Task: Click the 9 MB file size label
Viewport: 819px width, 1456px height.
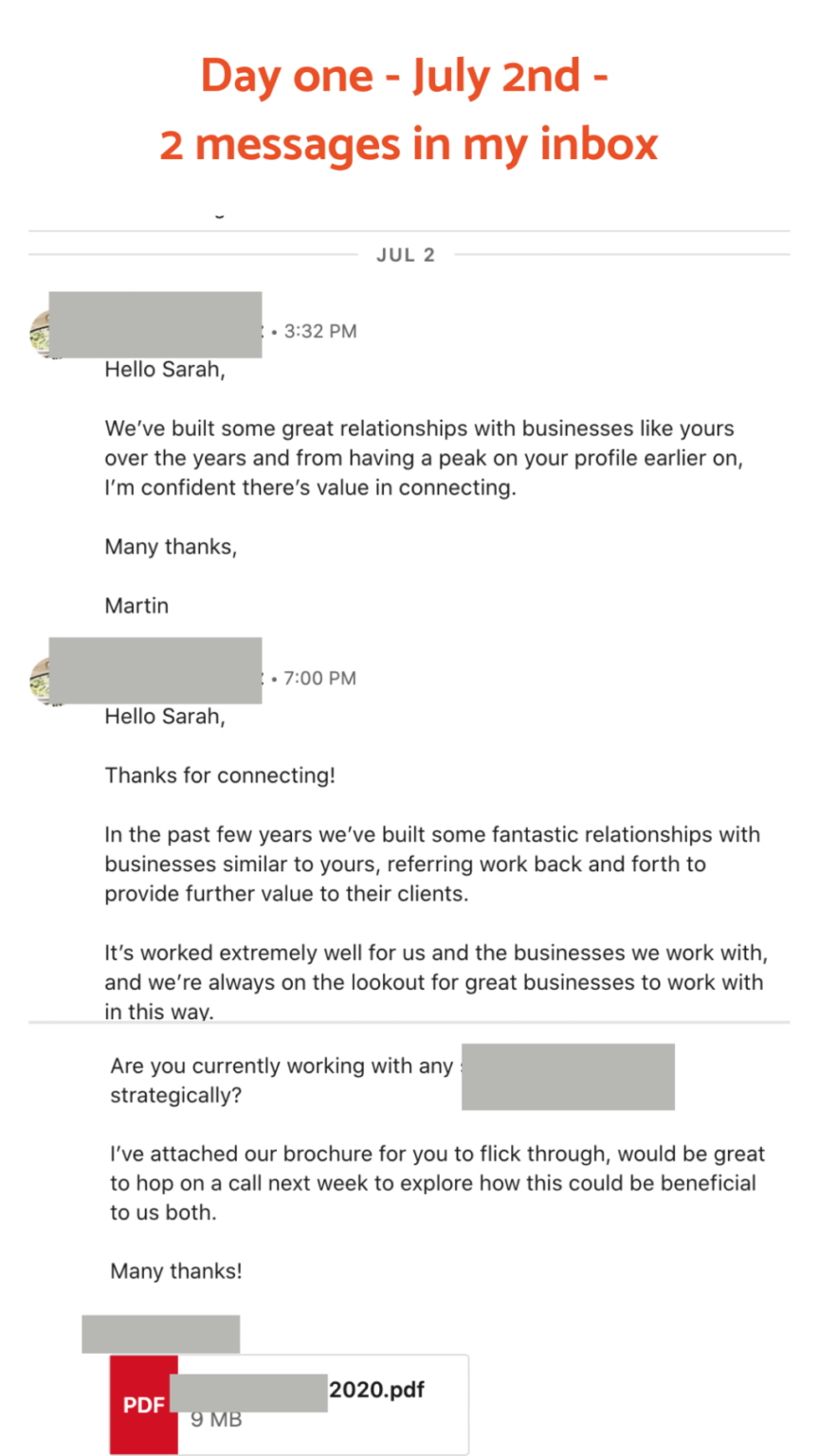Action: [216, 1419]
